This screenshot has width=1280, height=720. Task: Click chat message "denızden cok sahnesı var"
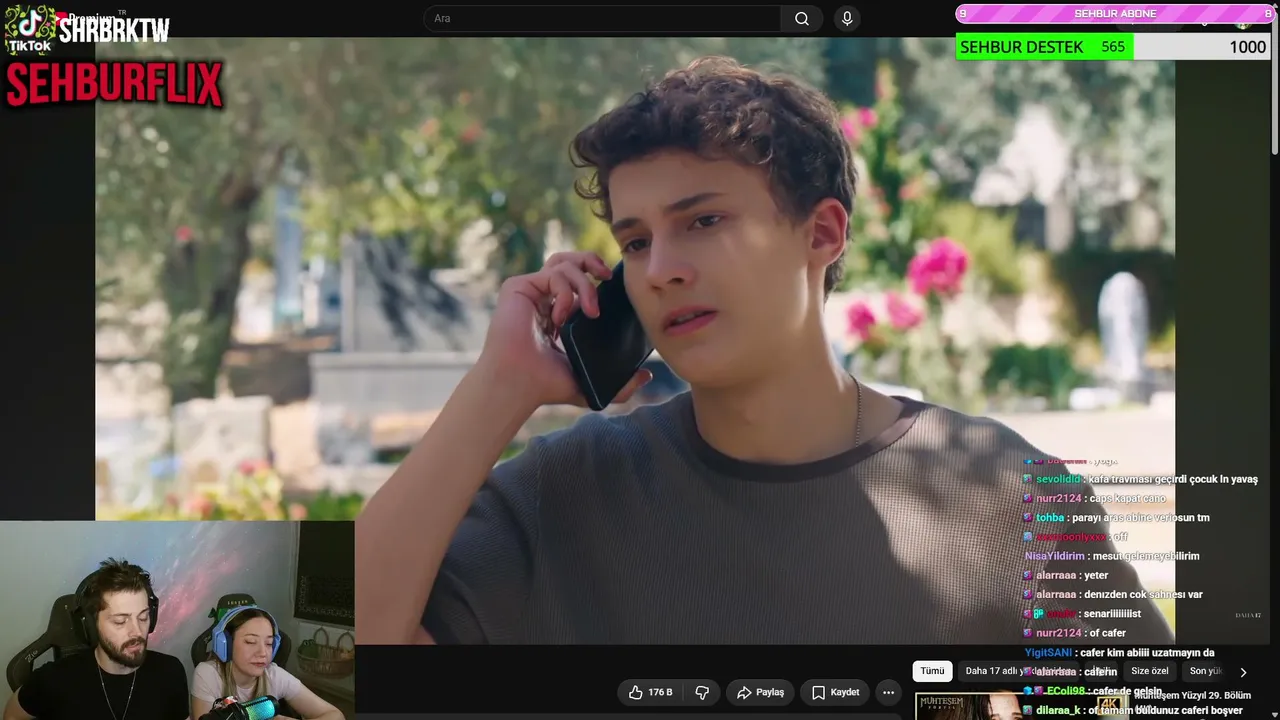1113,594
